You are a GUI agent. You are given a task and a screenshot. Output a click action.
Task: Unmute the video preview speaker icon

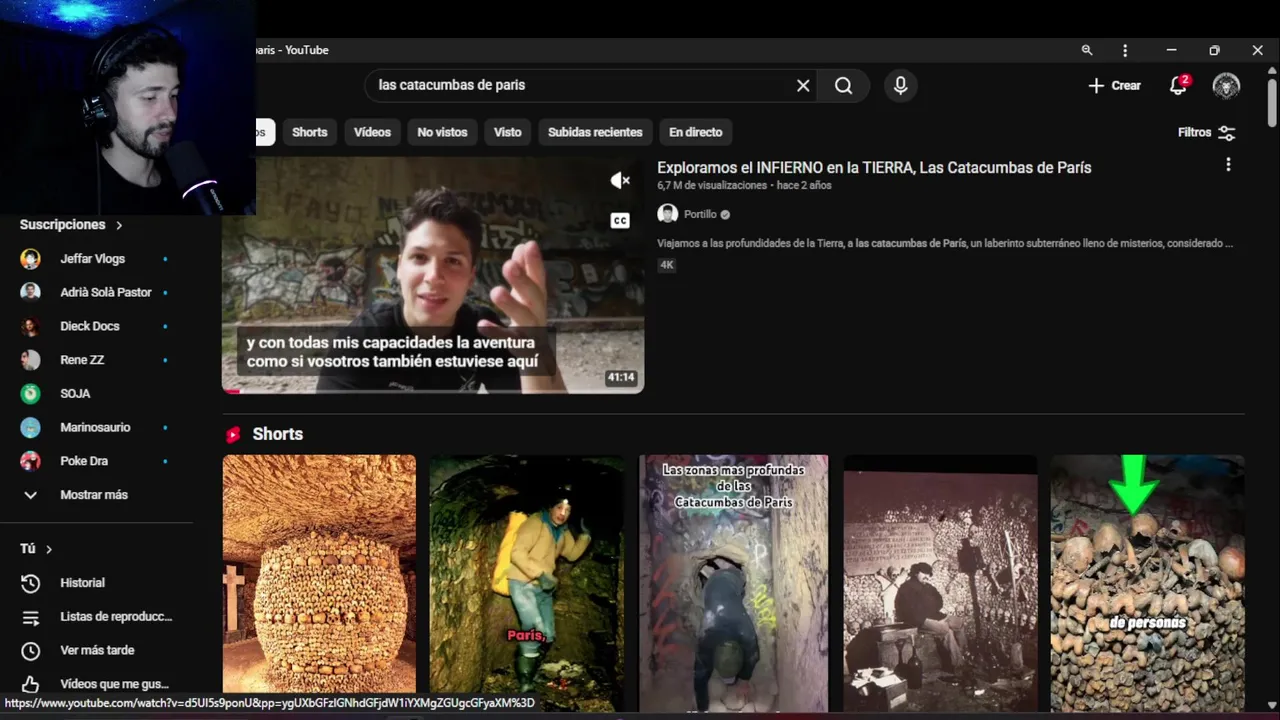point(620,180)
